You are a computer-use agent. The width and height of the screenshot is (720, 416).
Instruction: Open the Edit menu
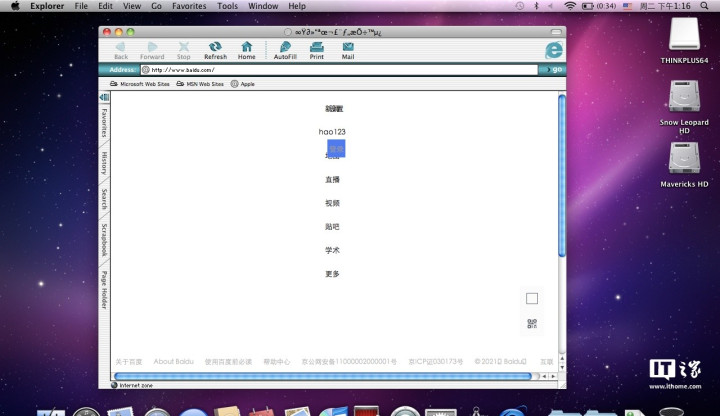[x=105, y=6]
